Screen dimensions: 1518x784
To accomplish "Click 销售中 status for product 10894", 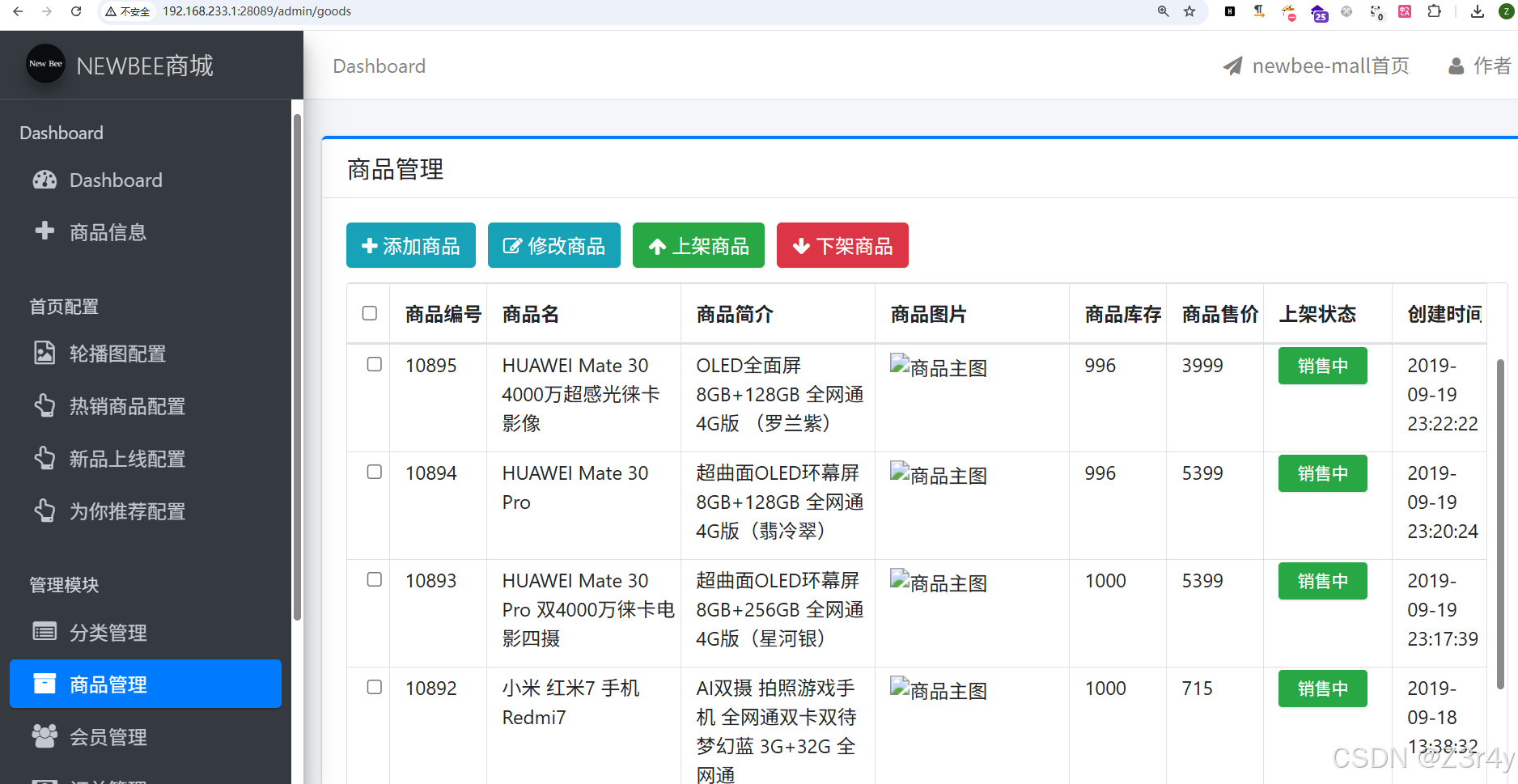I will tap(1323, 473).
